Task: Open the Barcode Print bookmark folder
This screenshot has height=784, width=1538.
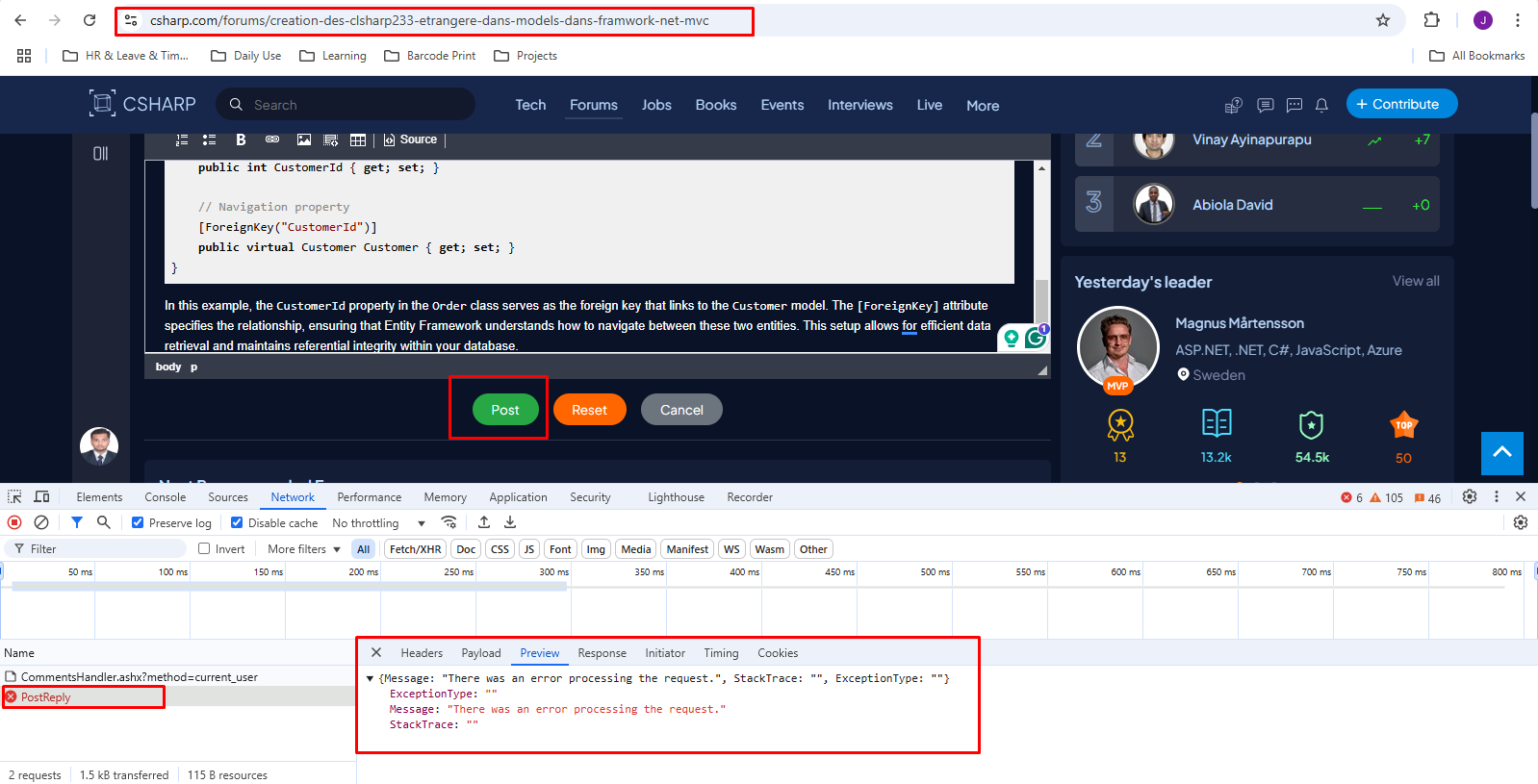Action: pos(430,56)
